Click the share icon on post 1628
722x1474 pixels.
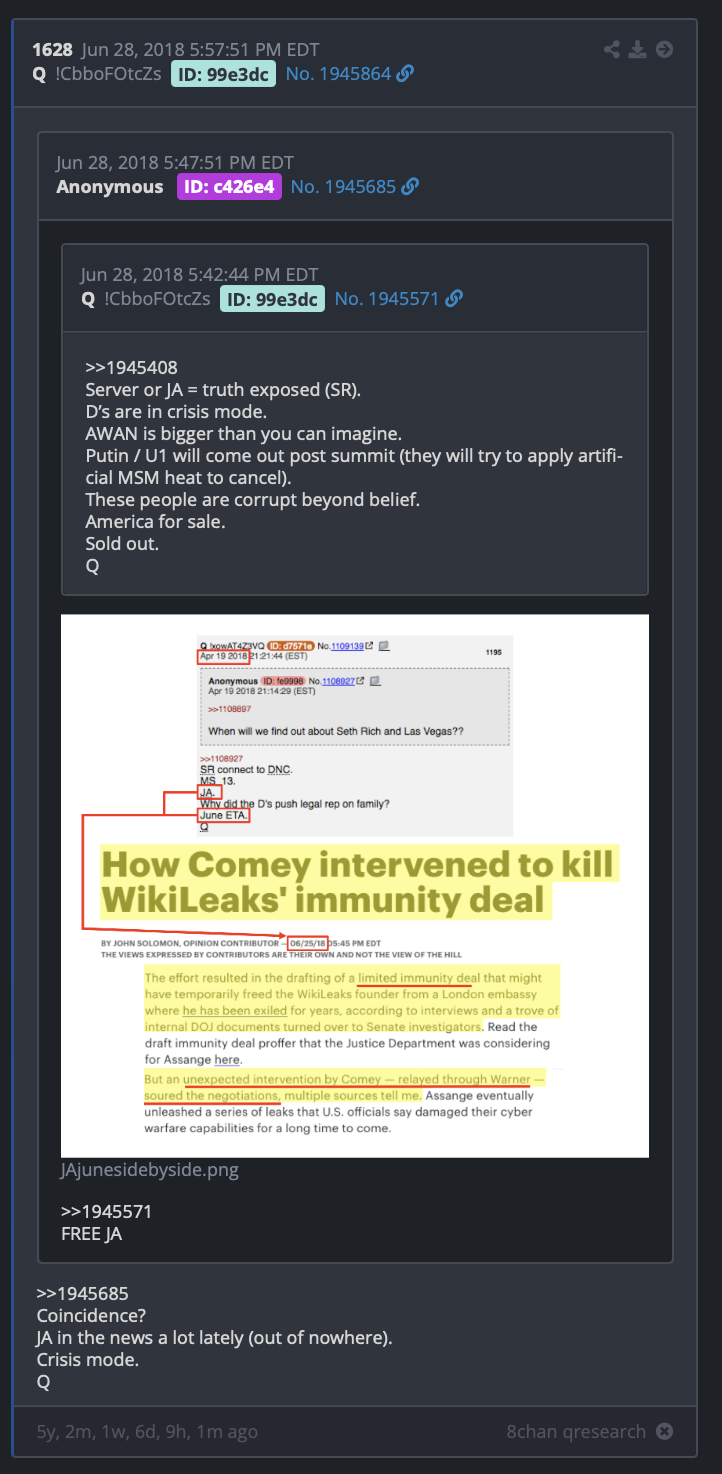pyautogui.click(x=612, y=50)
